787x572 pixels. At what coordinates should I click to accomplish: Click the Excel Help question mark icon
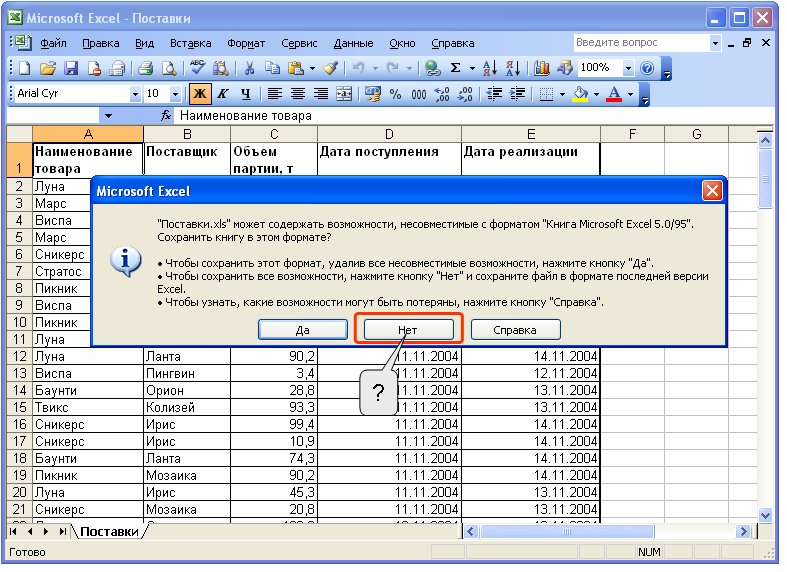coord(647,68)
